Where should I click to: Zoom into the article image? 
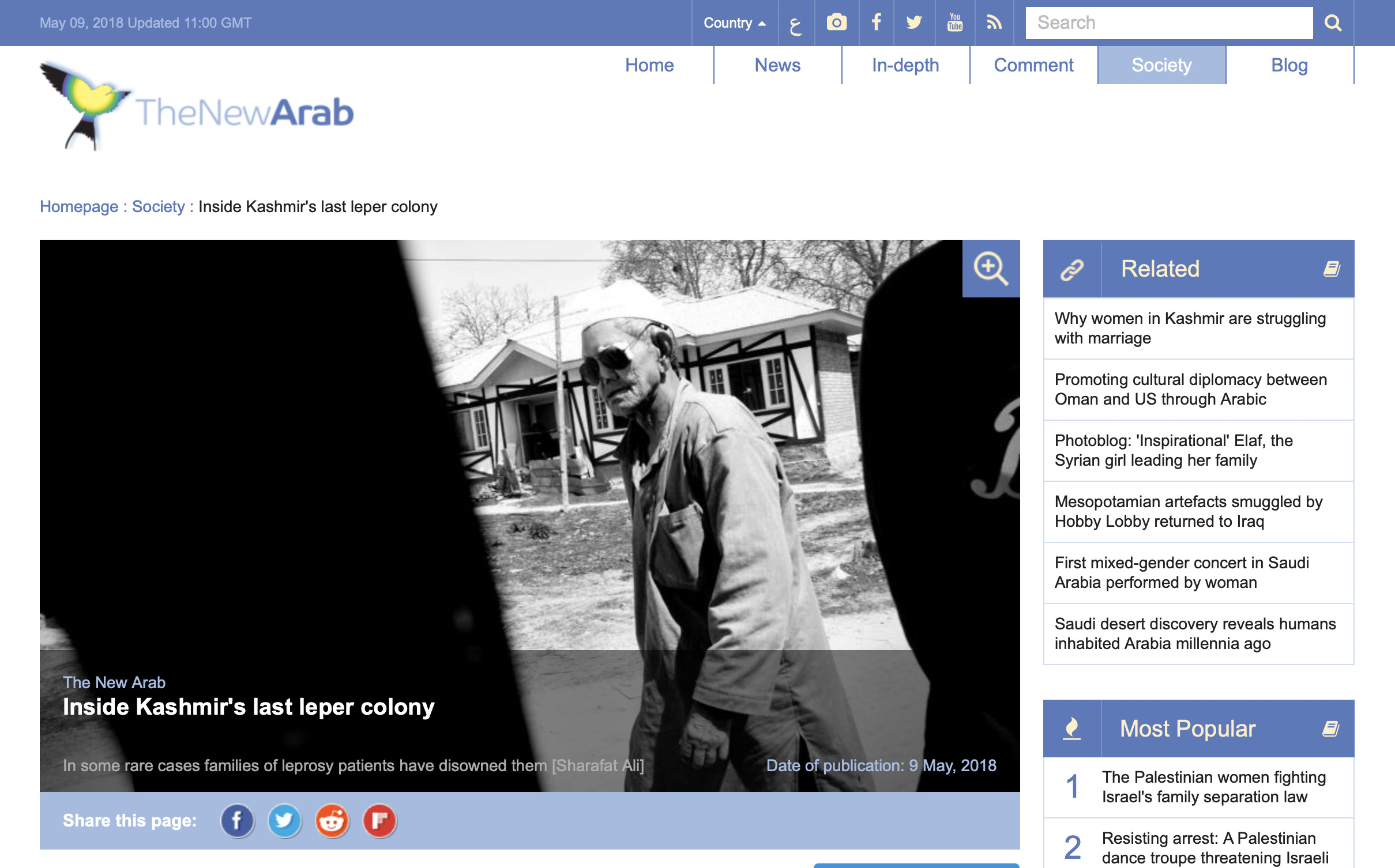[x=991, y=268]
